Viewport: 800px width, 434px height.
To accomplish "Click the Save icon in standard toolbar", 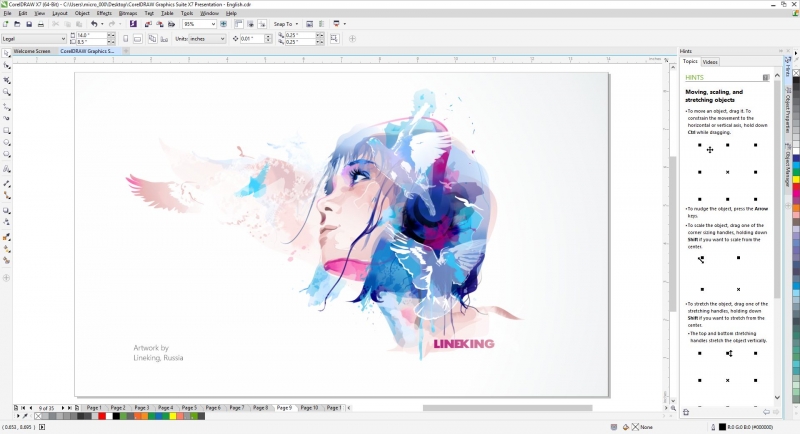I will [29, 23].
